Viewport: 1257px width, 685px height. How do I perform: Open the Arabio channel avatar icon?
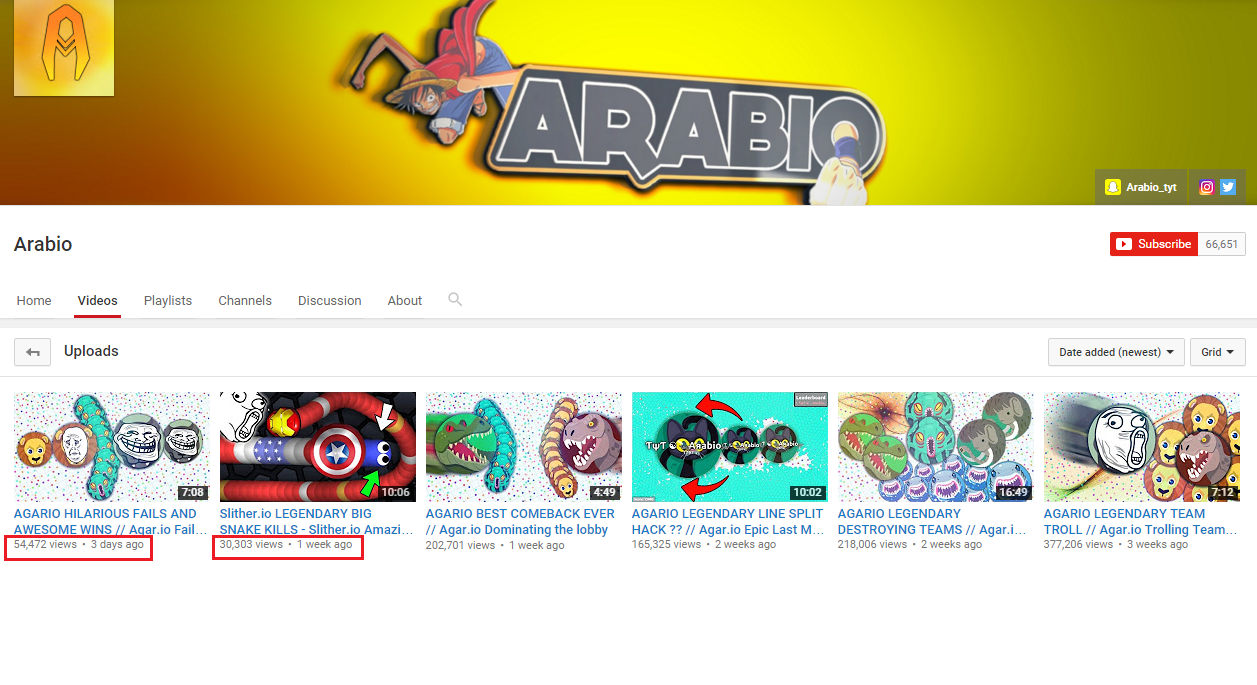[x=64, y=48]
